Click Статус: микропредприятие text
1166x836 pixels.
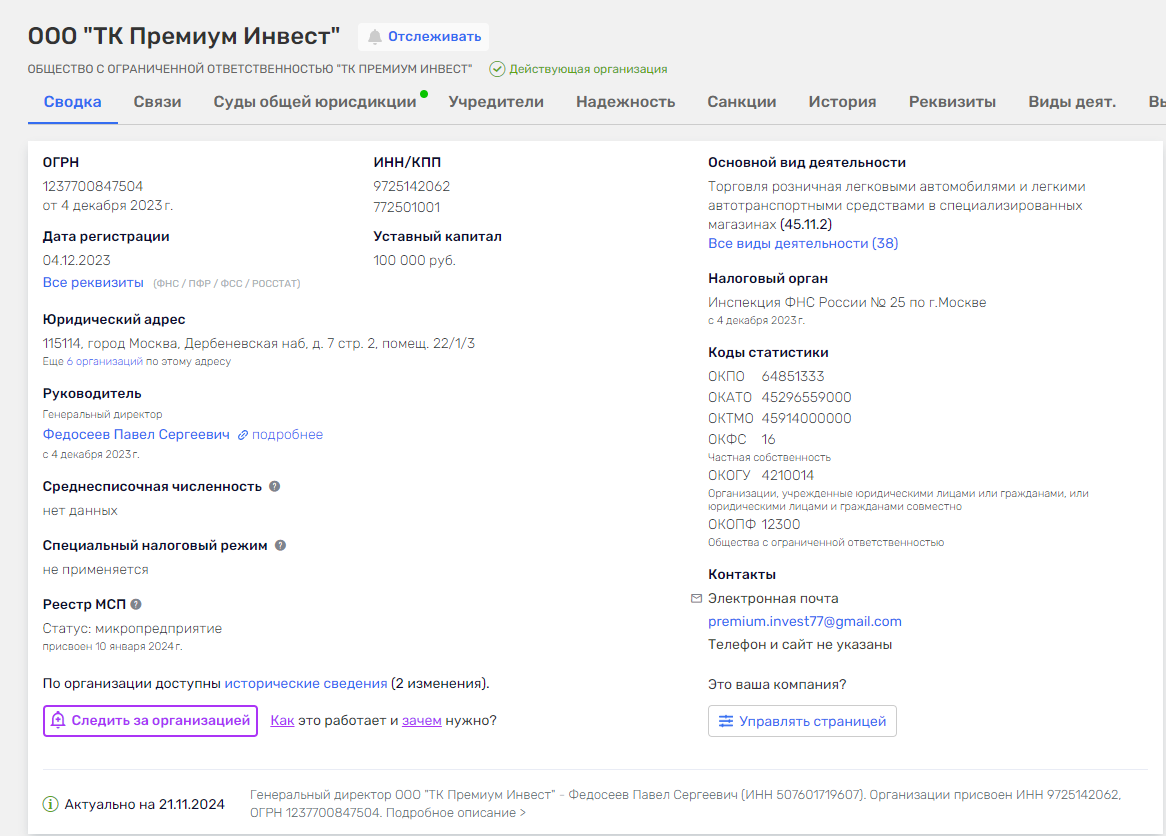132,628
